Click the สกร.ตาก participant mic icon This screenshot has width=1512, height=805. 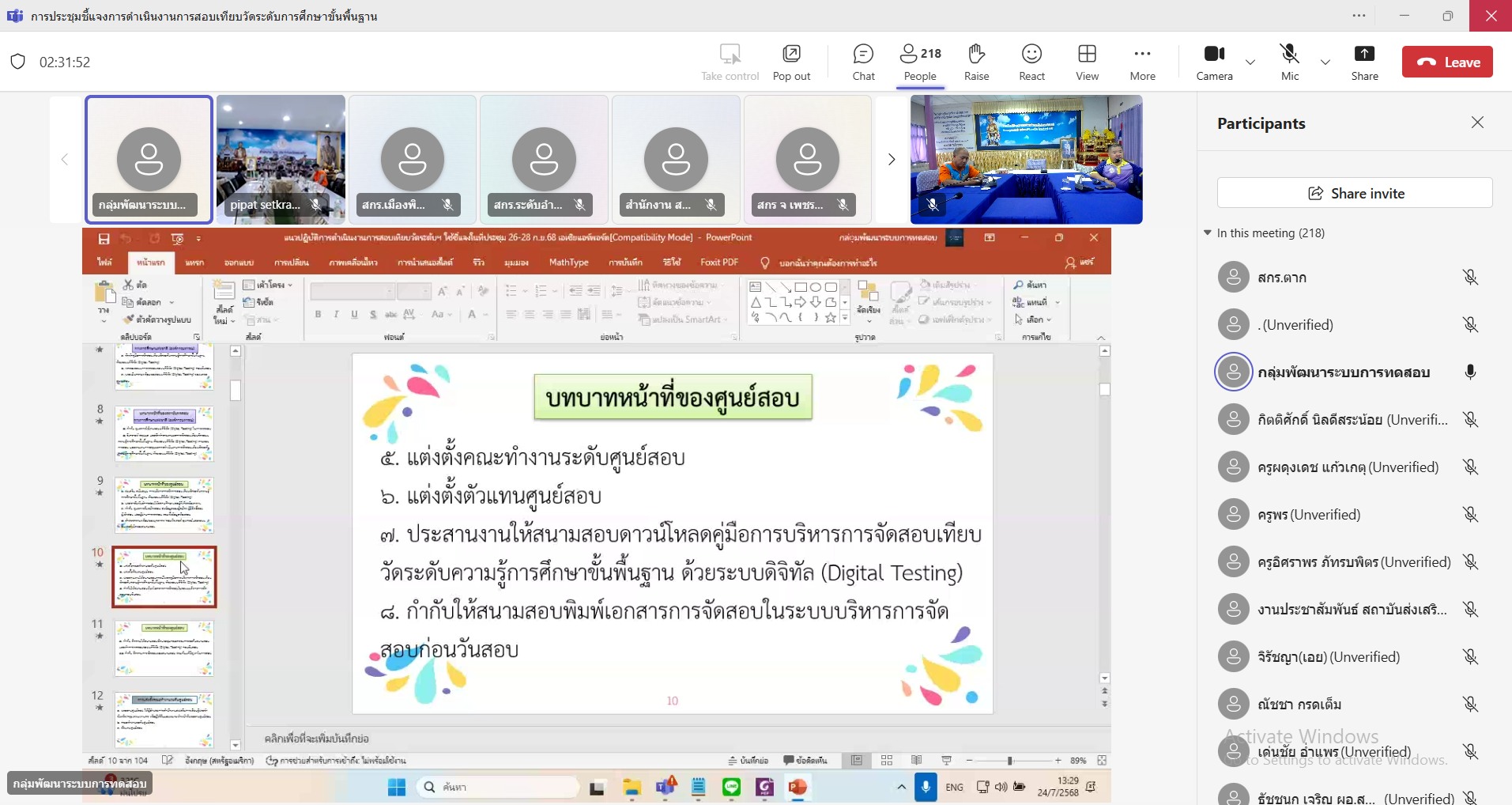click(x=1470, y=278)
